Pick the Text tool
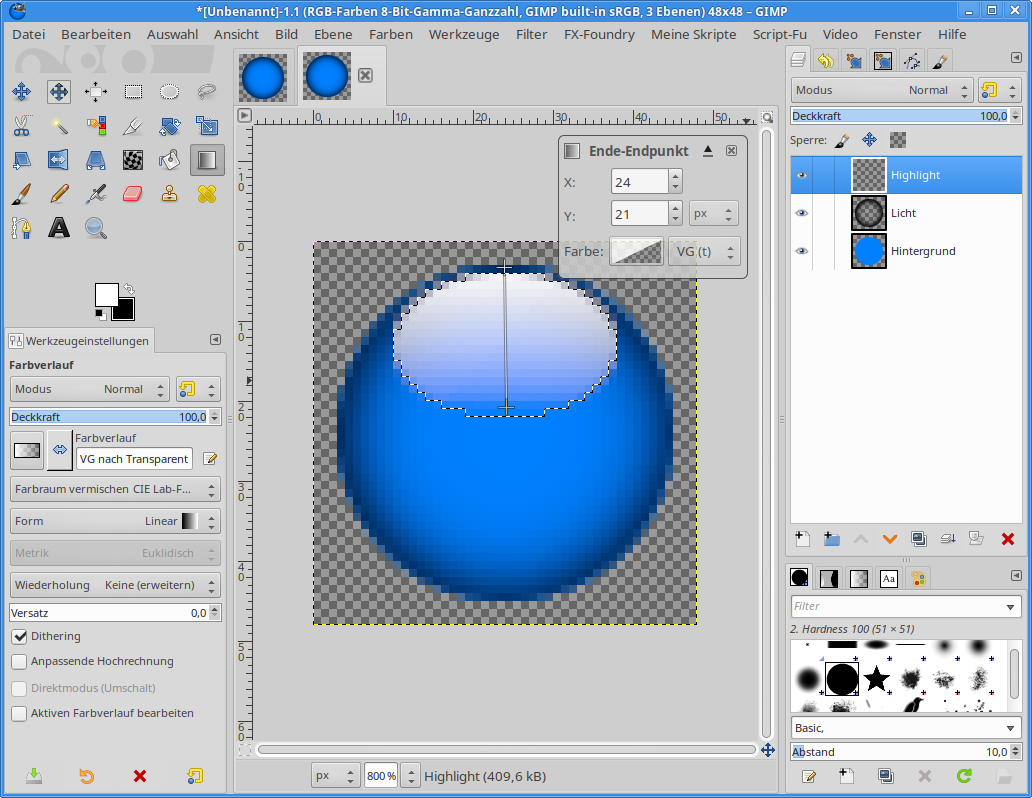 coord(59,228)
